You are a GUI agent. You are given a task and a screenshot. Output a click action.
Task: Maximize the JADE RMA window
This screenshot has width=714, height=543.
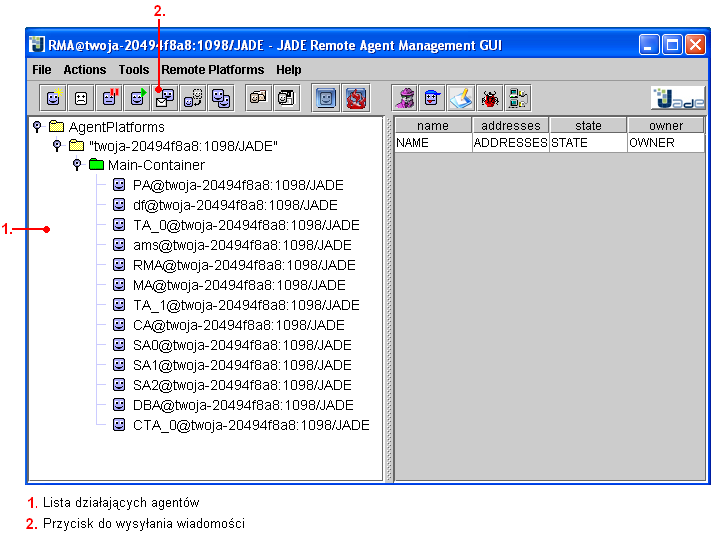click(672, 45)
